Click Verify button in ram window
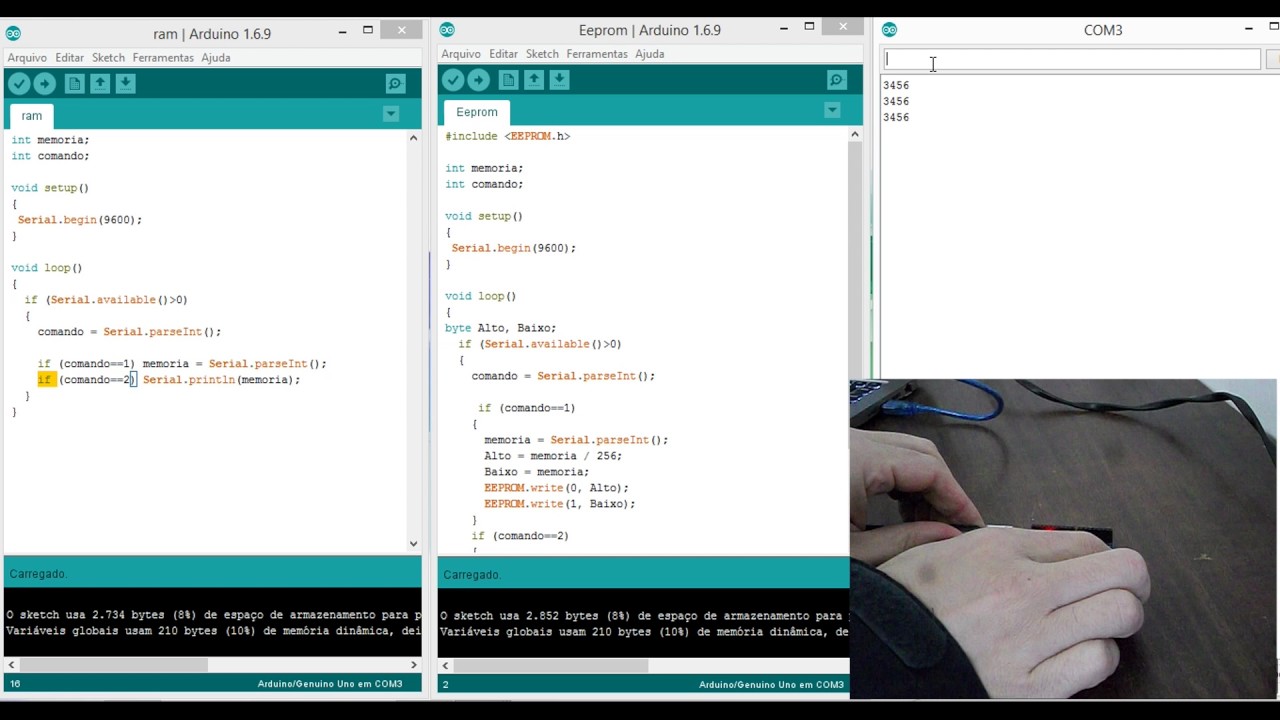1280x720 pixels. click(x=19, y=84)
